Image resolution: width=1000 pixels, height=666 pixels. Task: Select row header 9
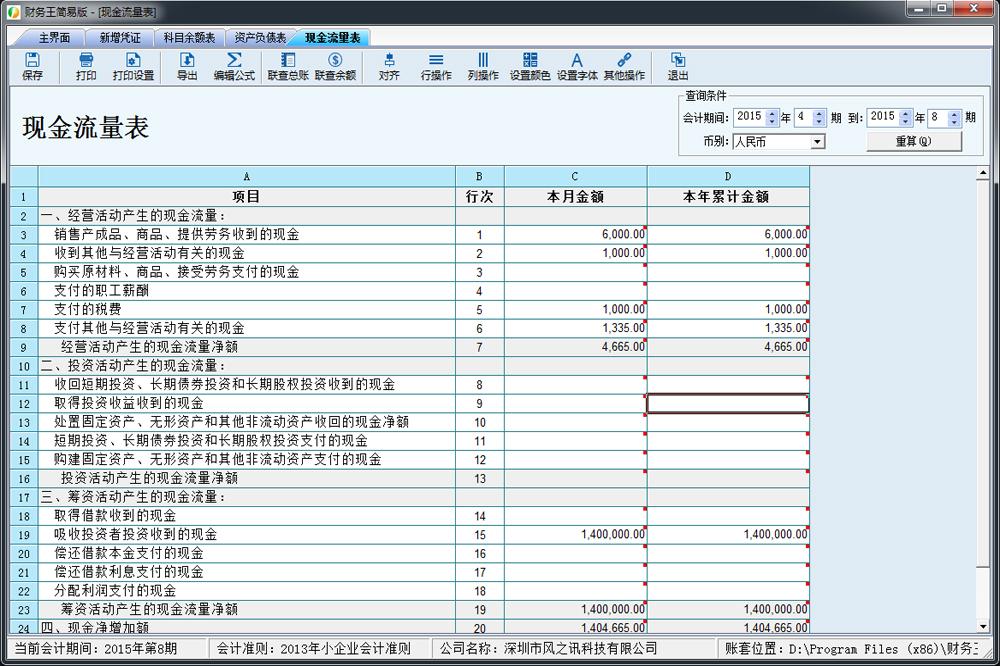24,347
